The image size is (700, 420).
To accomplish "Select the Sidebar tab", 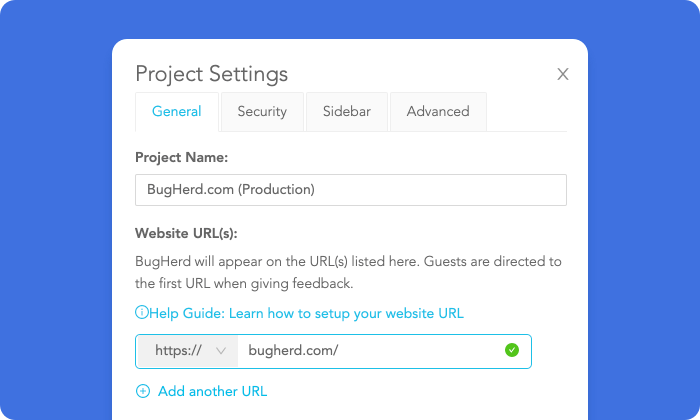I will (347, 112).
